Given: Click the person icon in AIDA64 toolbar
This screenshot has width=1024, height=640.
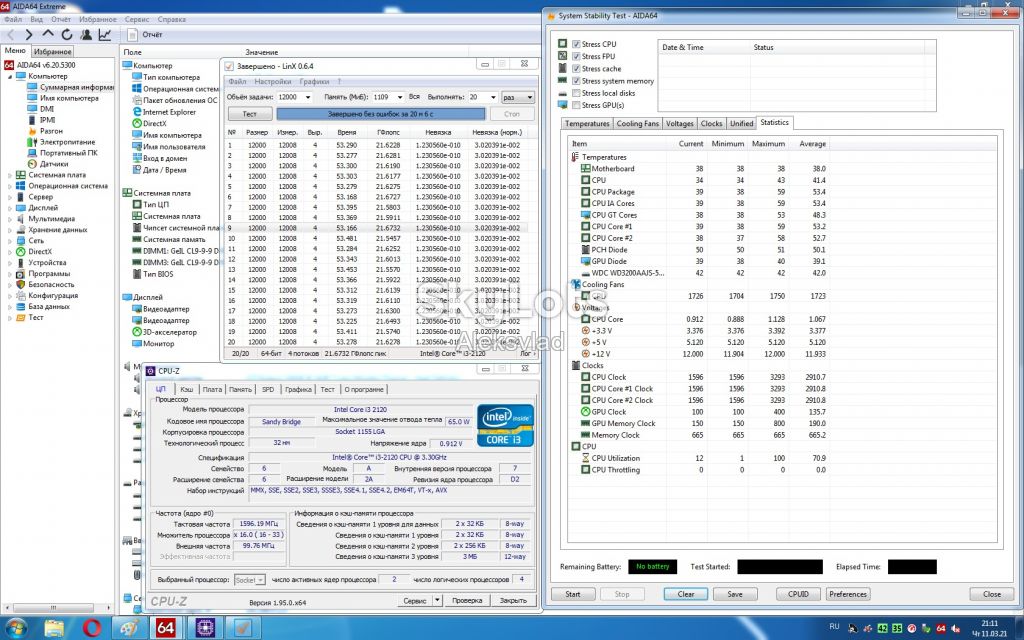Looking at the screenshot, I should tap(86, 35).
